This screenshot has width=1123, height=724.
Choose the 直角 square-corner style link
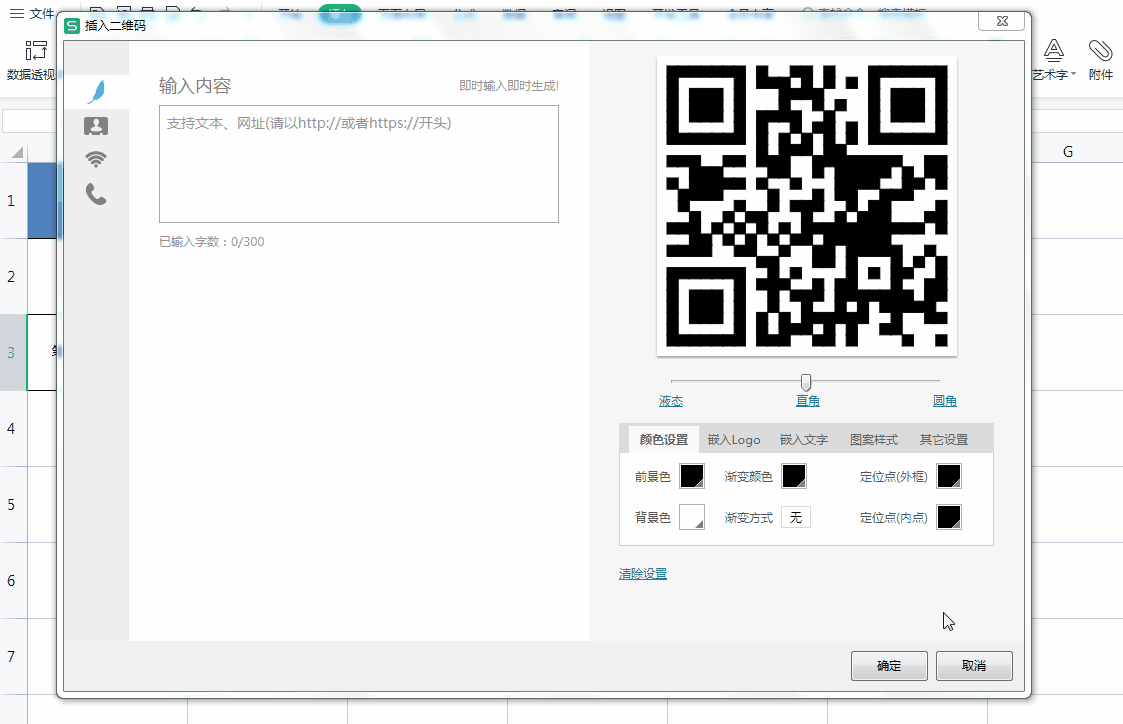[808, 401]
